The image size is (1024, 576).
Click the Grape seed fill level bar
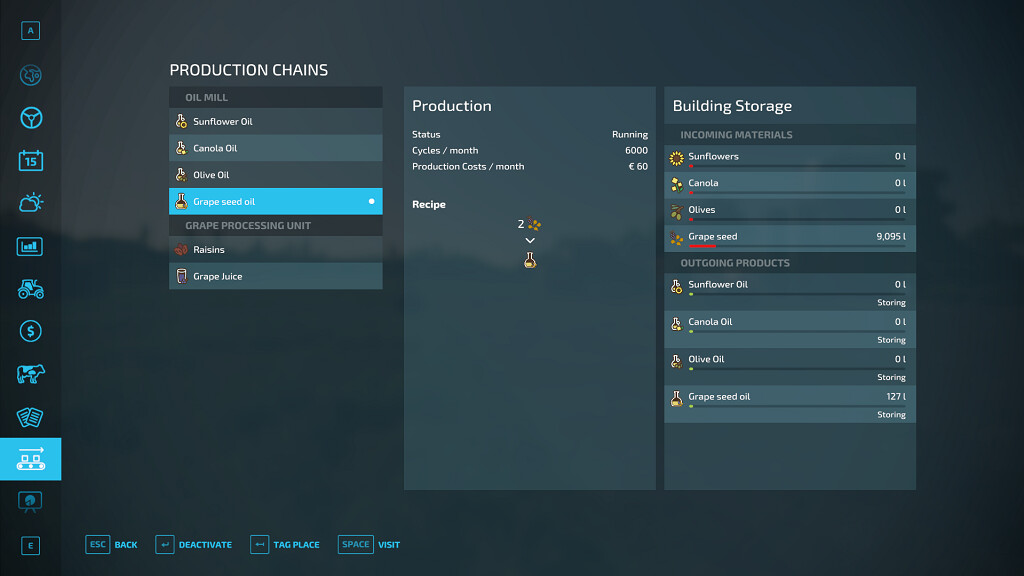(796, 246)
